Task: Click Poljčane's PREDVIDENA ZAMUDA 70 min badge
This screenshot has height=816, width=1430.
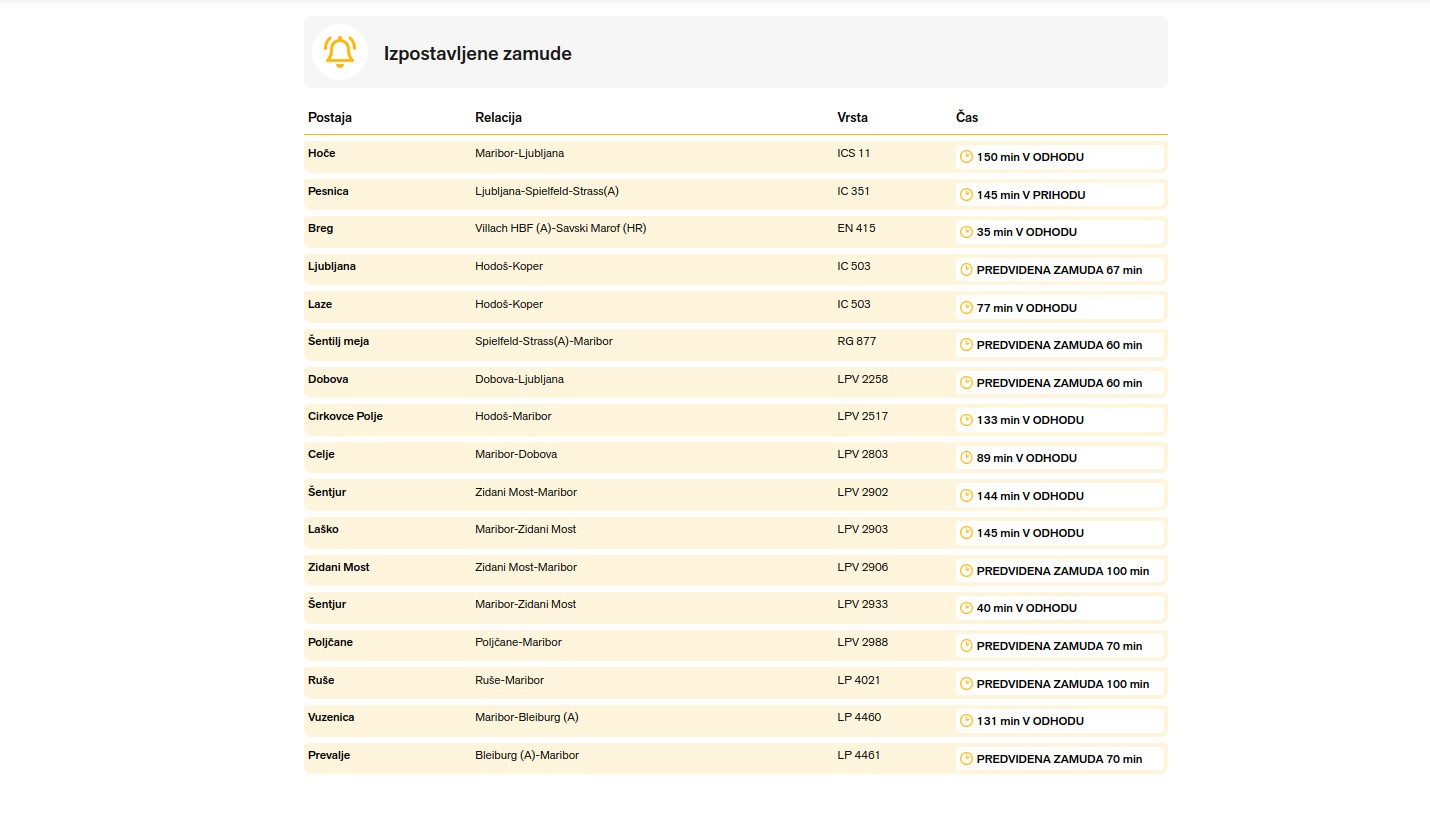Action: (x=1058, y=646)
